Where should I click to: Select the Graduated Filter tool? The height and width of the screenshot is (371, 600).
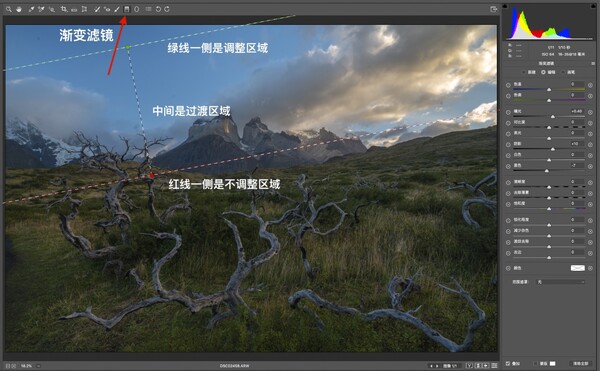(x=127, y=9)
